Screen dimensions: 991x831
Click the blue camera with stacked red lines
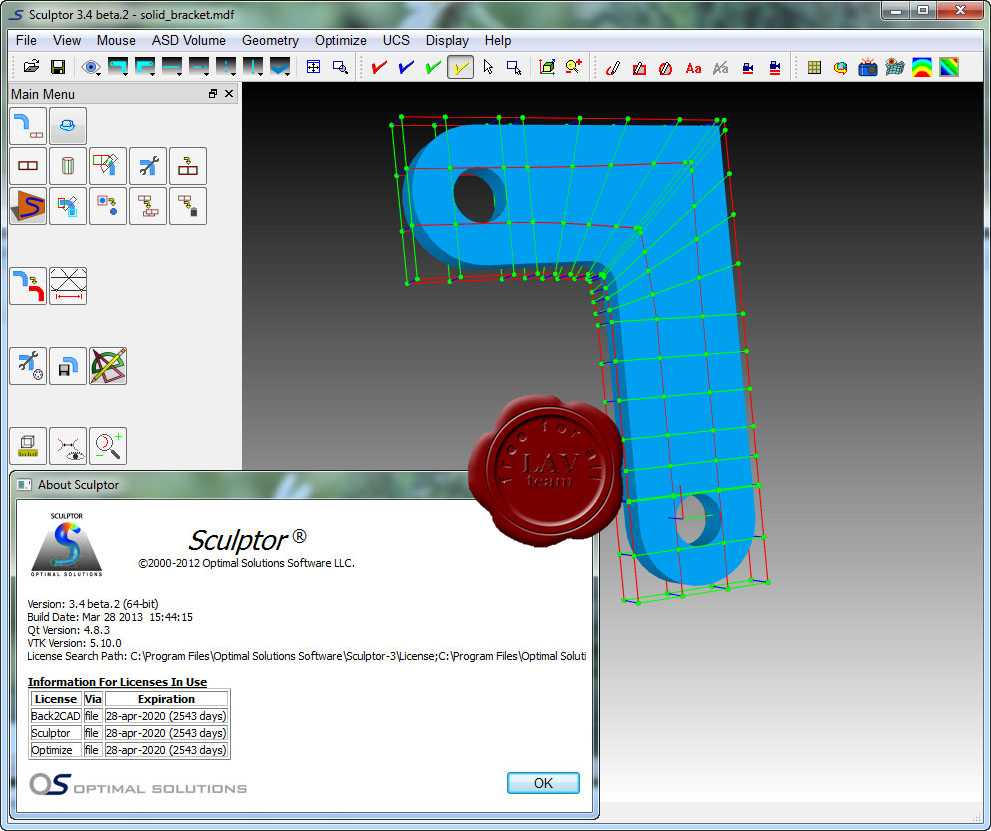pyautogui.click(x=775, y=68)
